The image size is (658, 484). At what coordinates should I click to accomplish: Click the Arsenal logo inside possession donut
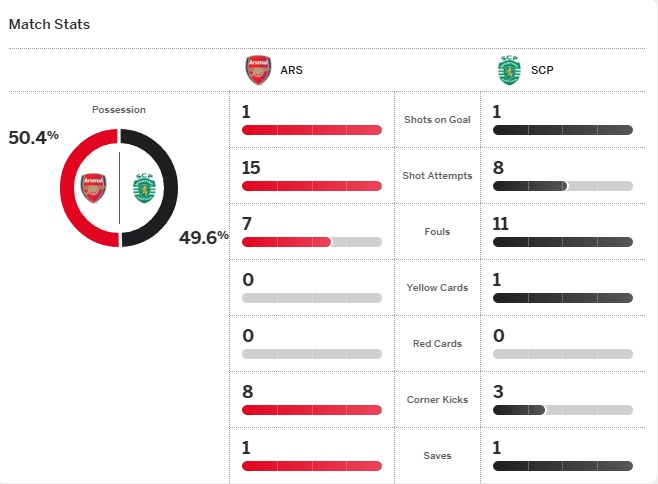93,187
